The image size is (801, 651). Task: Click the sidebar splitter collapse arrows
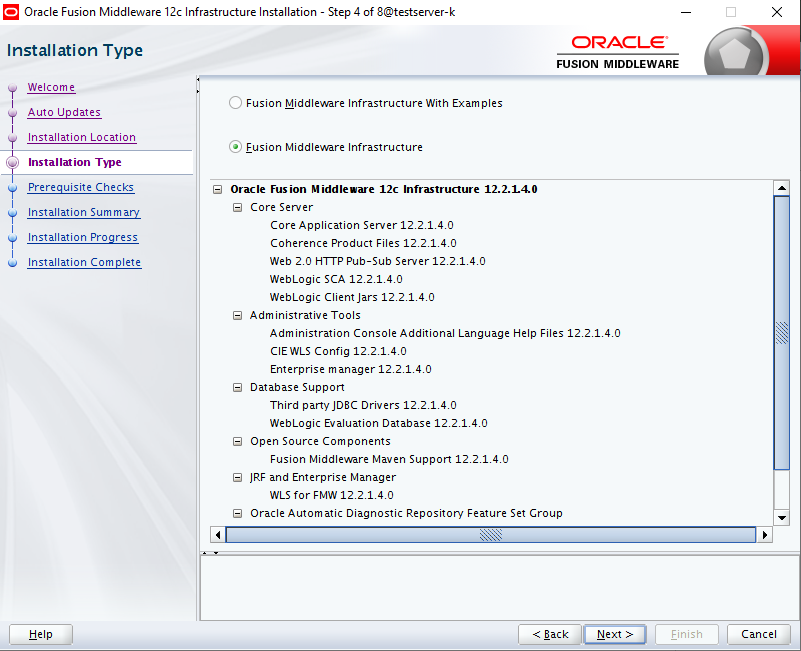198,85
